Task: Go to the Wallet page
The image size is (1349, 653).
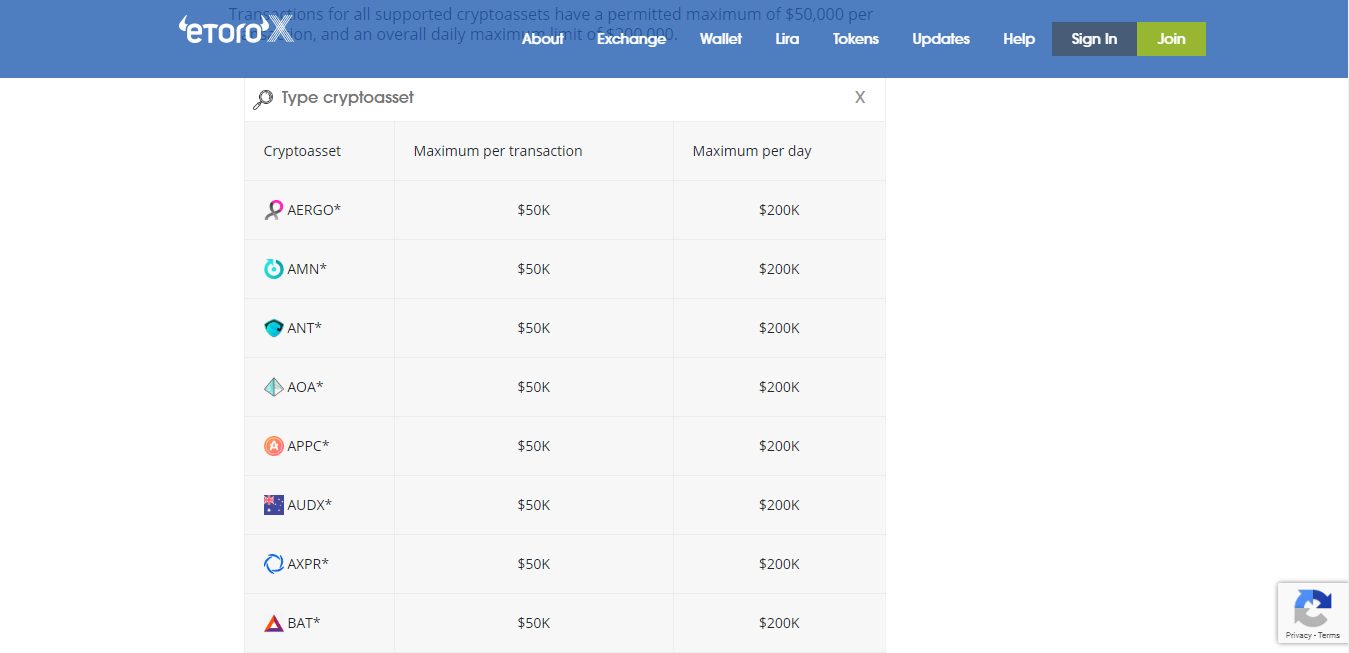Action: tap(721, 39)
